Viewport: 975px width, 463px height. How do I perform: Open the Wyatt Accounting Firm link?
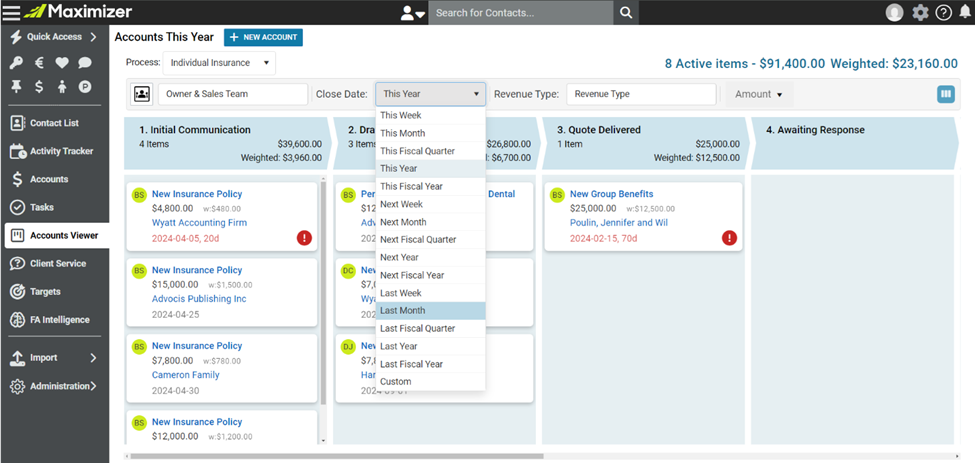coord(199,222)
